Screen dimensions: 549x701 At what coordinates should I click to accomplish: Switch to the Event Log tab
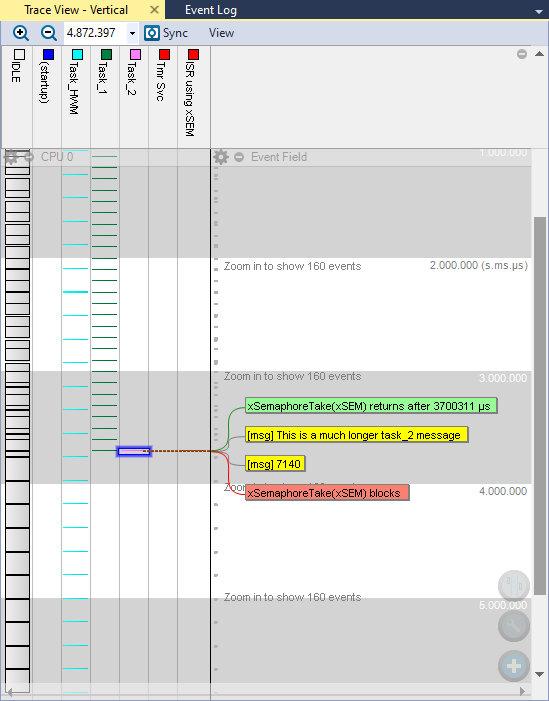pos(211,10)
